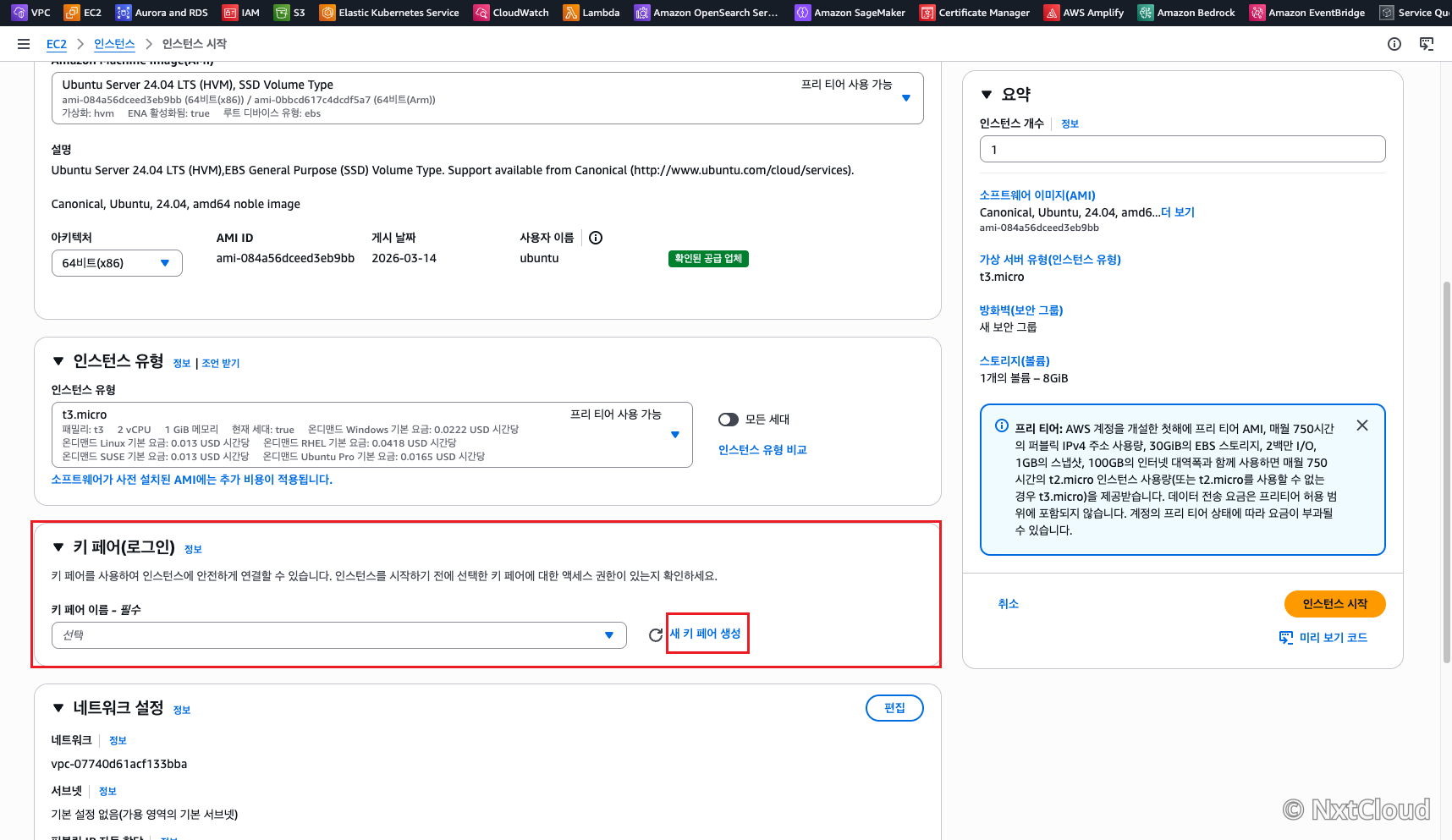Click the 게시 날짜 value 2026-03-14
1452x840 pixels.
coord(404,258)
